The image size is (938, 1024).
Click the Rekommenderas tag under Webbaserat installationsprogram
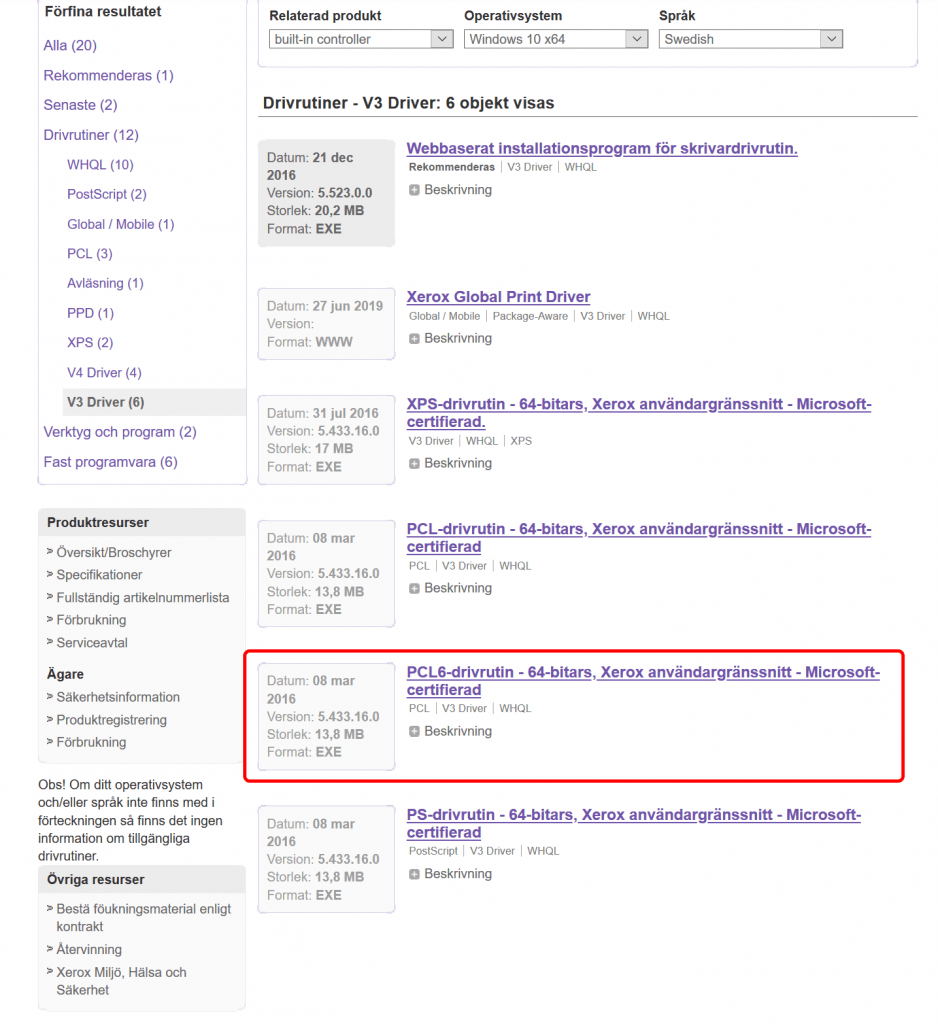coord(451,167)
